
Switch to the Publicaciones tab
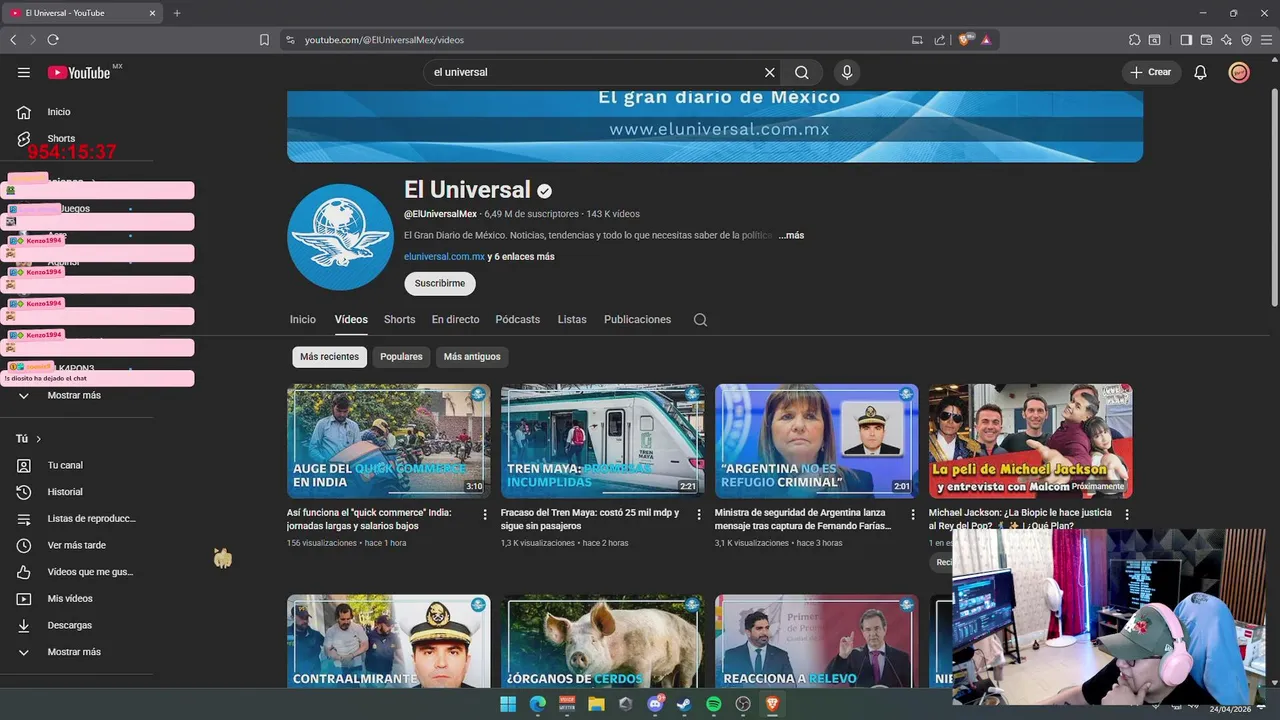pyautogui.click(x=637, y=320)
